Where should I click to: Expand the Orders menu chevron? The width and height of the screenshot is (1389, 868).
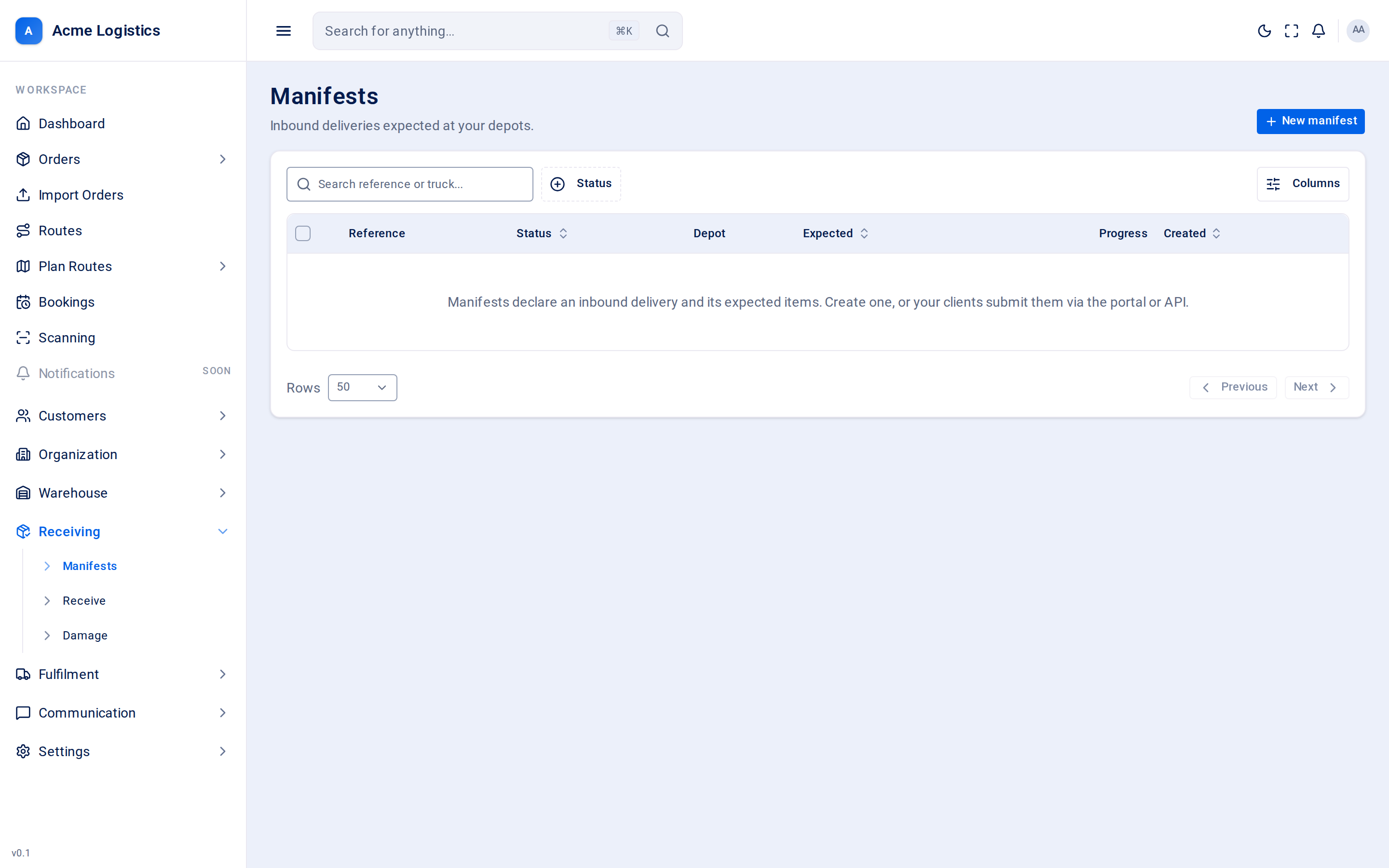(x=223, y=159)
